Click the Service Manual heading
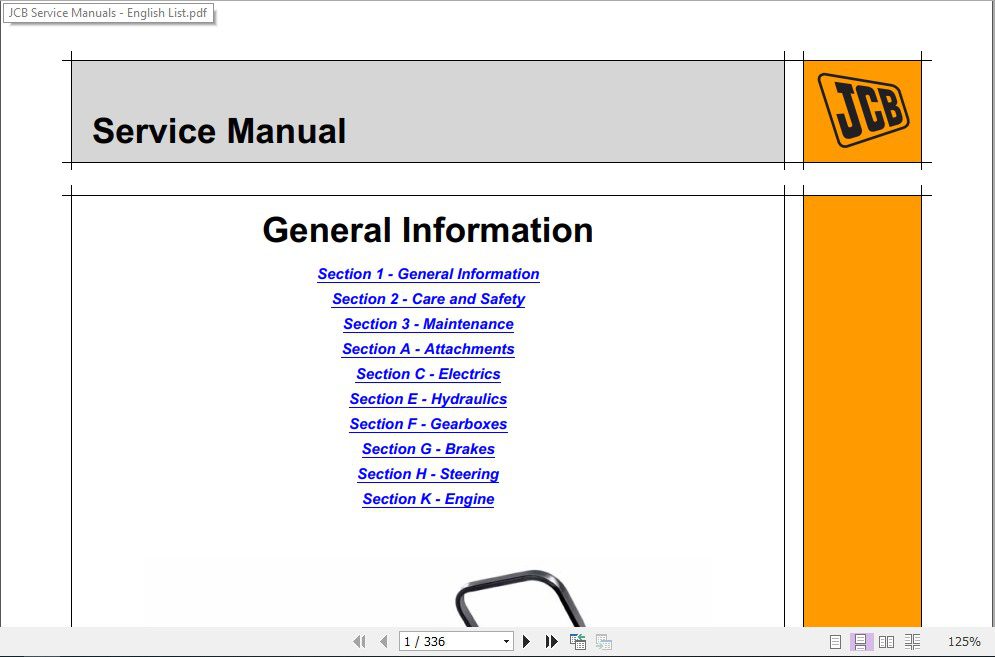This screenshot has width=995, height=657. 220,131
